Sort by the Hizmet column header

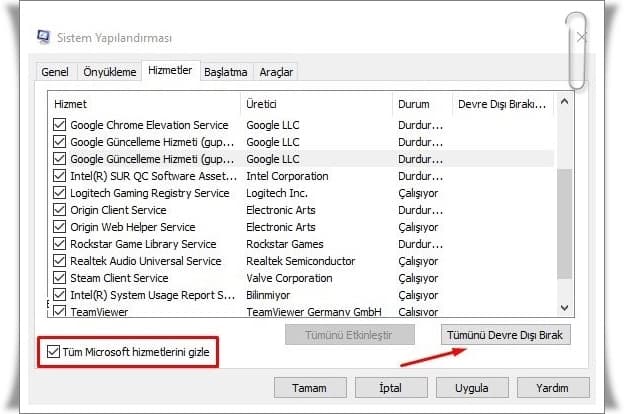tap(144, 104)
